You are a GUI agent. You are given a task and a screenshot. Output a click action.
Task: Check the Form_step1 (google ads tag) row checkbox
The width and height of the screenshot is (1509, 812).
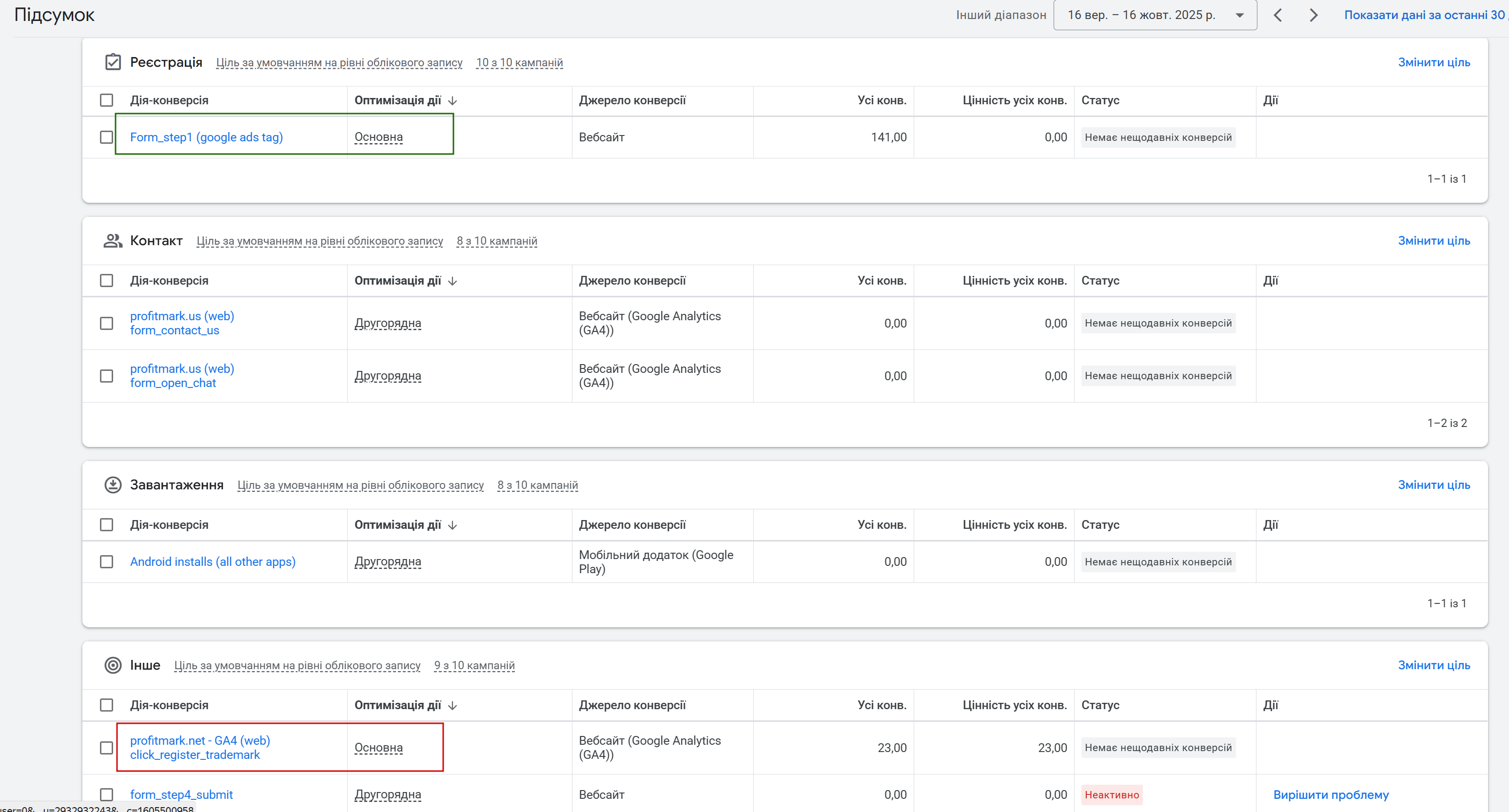coord(106,137)
